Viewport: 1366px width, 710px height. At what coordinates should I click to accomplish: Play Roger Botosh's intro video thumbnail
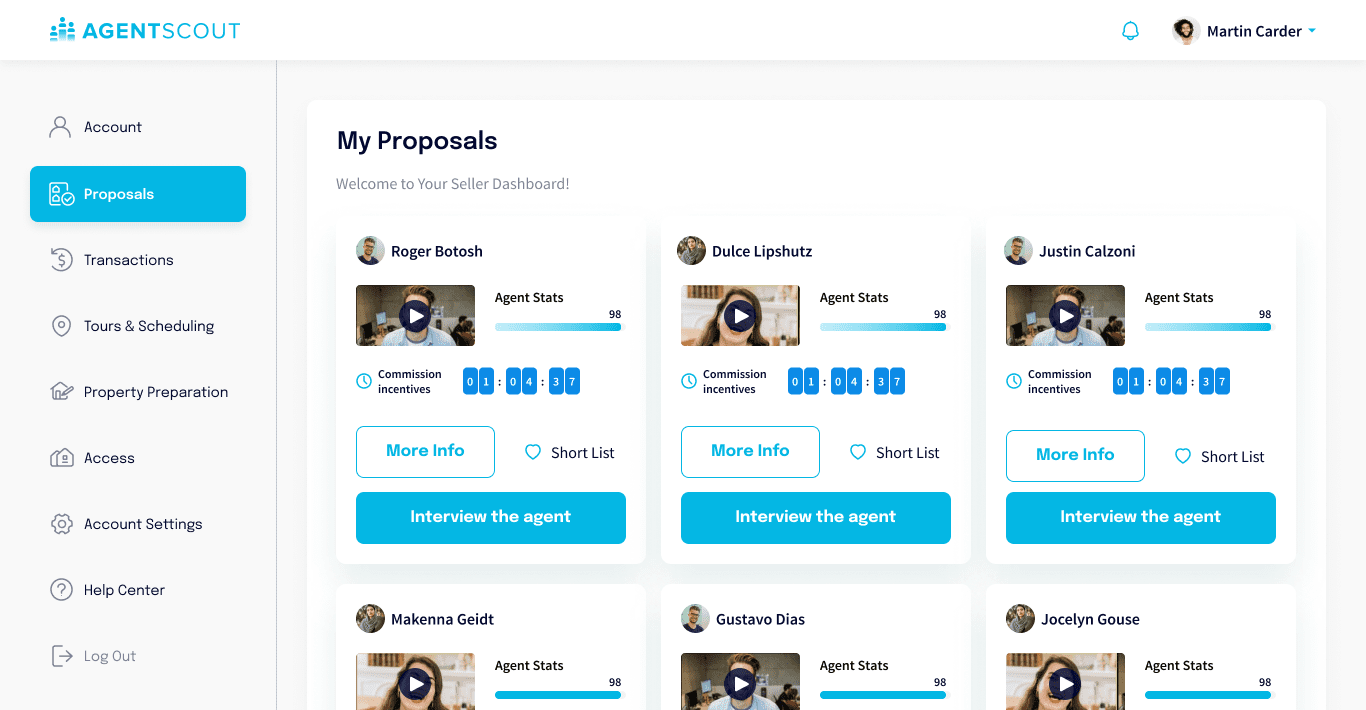[415, 316]
